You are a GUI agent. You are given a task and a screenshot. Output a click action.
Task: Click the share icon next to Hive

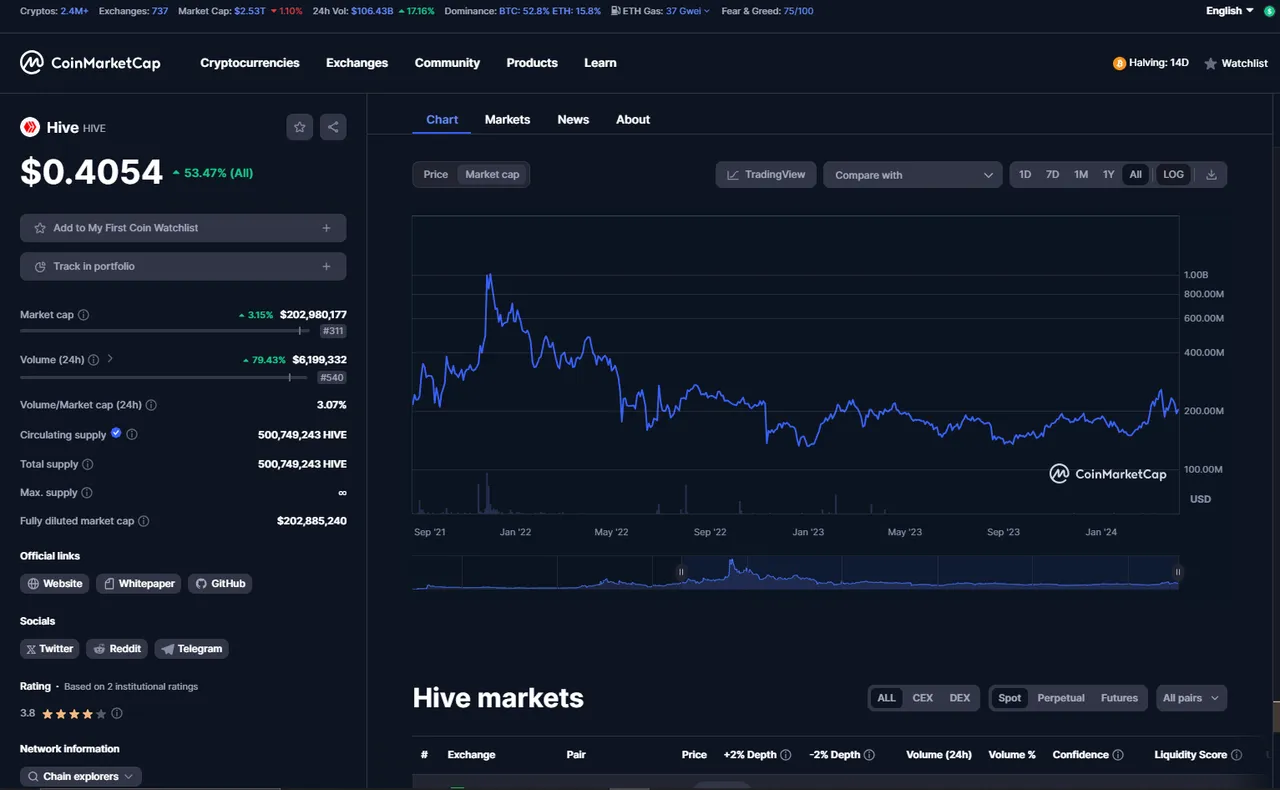[x=333, y=127]
